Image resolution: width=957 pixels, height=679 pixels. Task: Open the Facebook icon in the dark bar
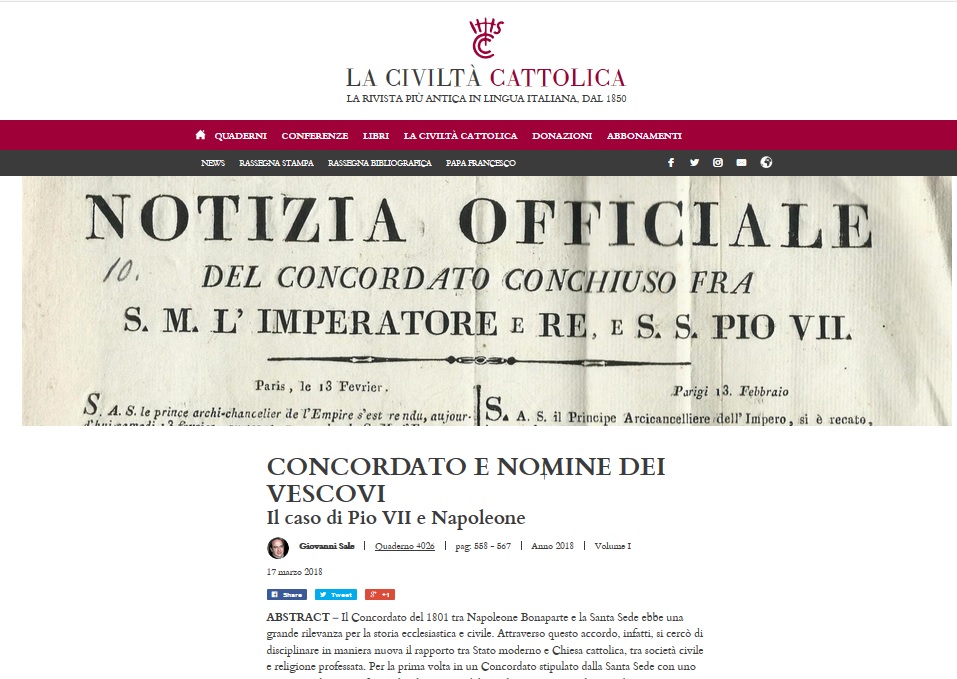(x=671, y=162)
